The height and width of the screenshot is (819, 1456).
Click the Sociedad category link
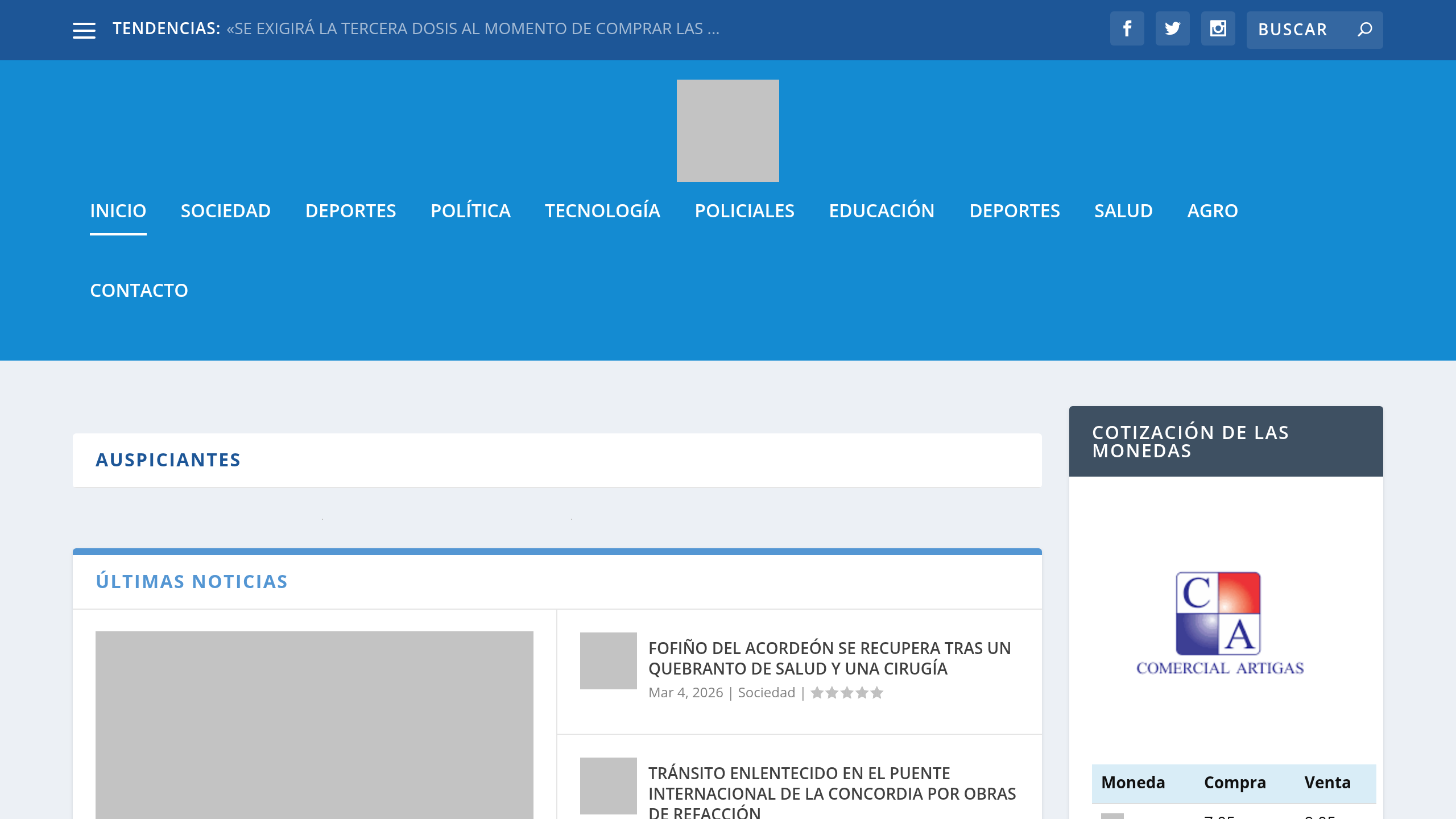pyautogui.click(x=766, y=693)
